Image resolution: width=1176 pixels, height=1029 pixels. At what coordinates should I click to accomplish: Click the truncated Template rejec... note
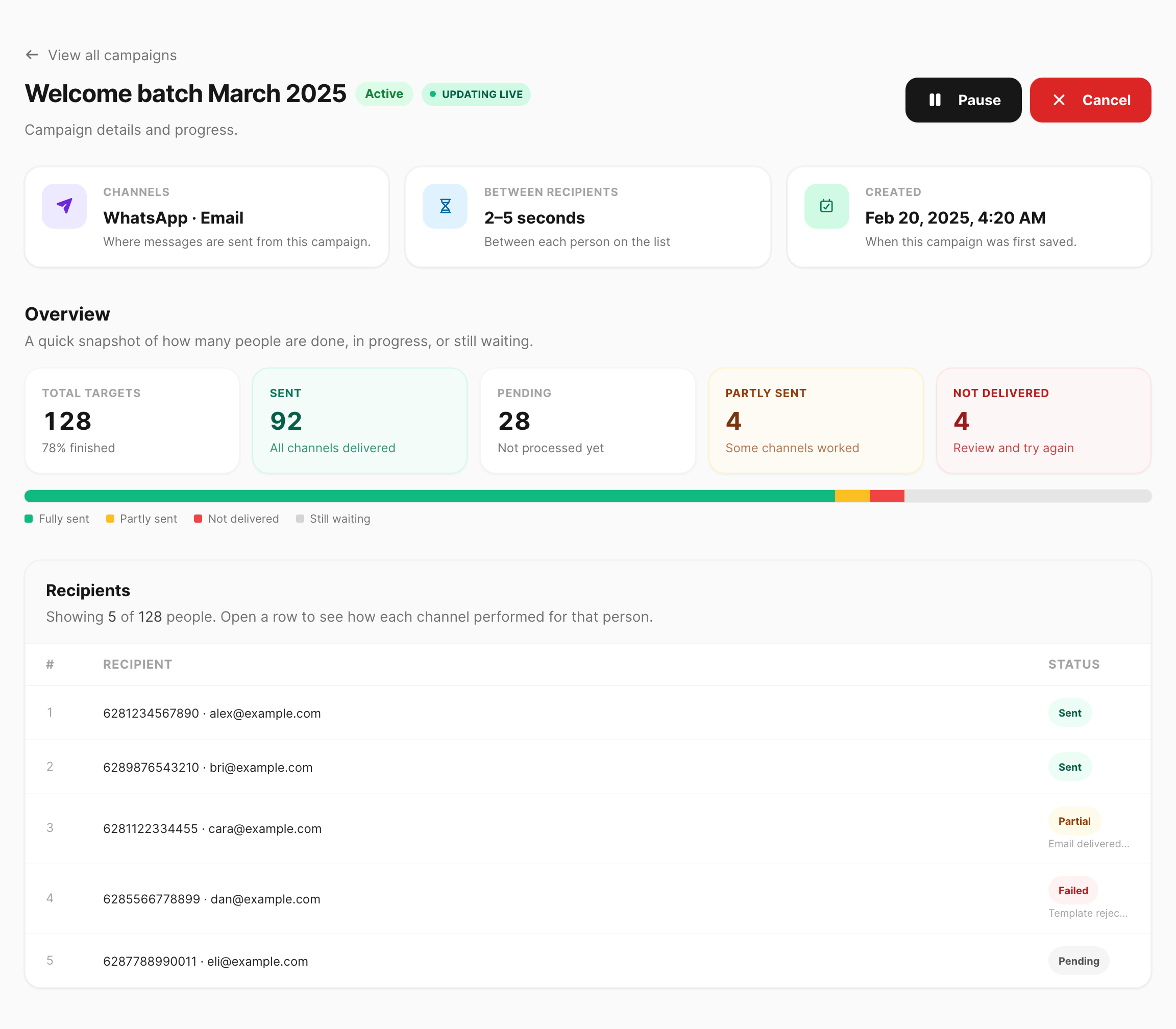1088,913
